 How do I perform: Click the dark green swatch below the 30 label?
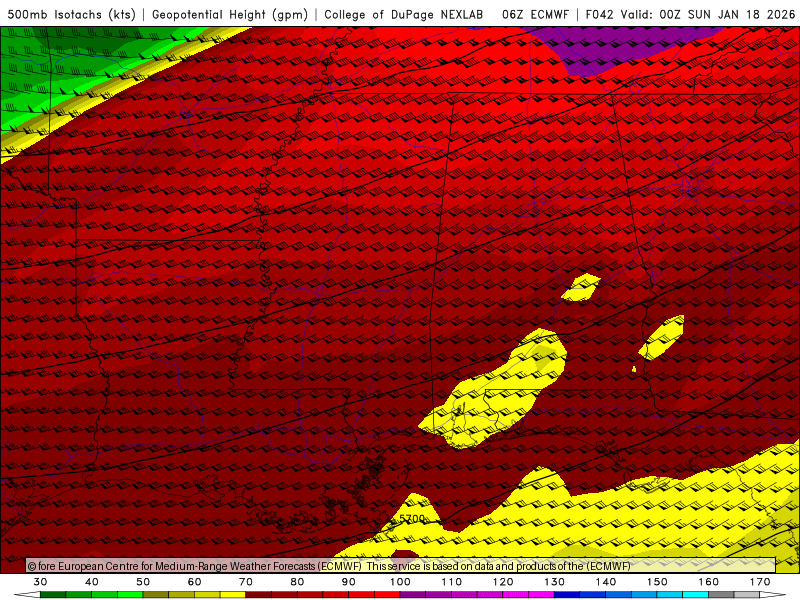click(x=53, y=595)
